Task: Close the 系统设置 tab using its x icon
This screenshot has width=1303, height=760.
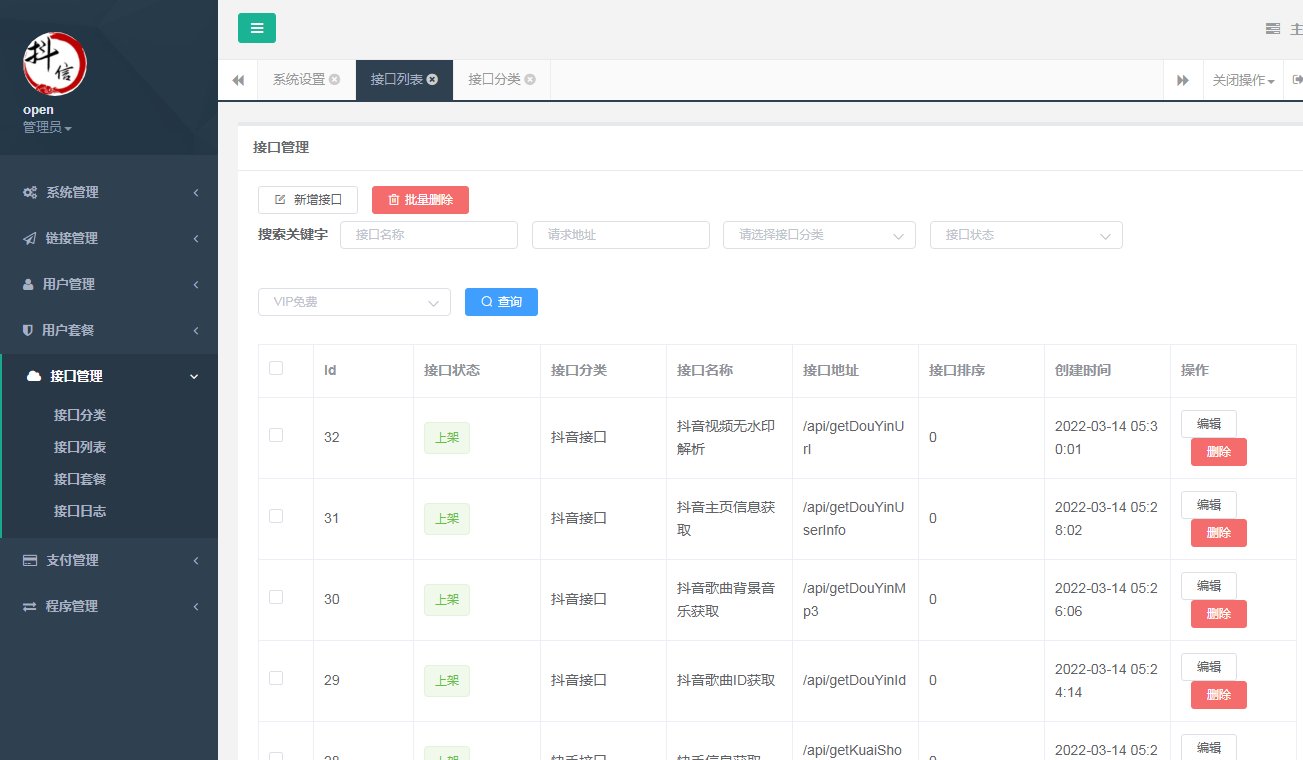Action: click(334, 80)
